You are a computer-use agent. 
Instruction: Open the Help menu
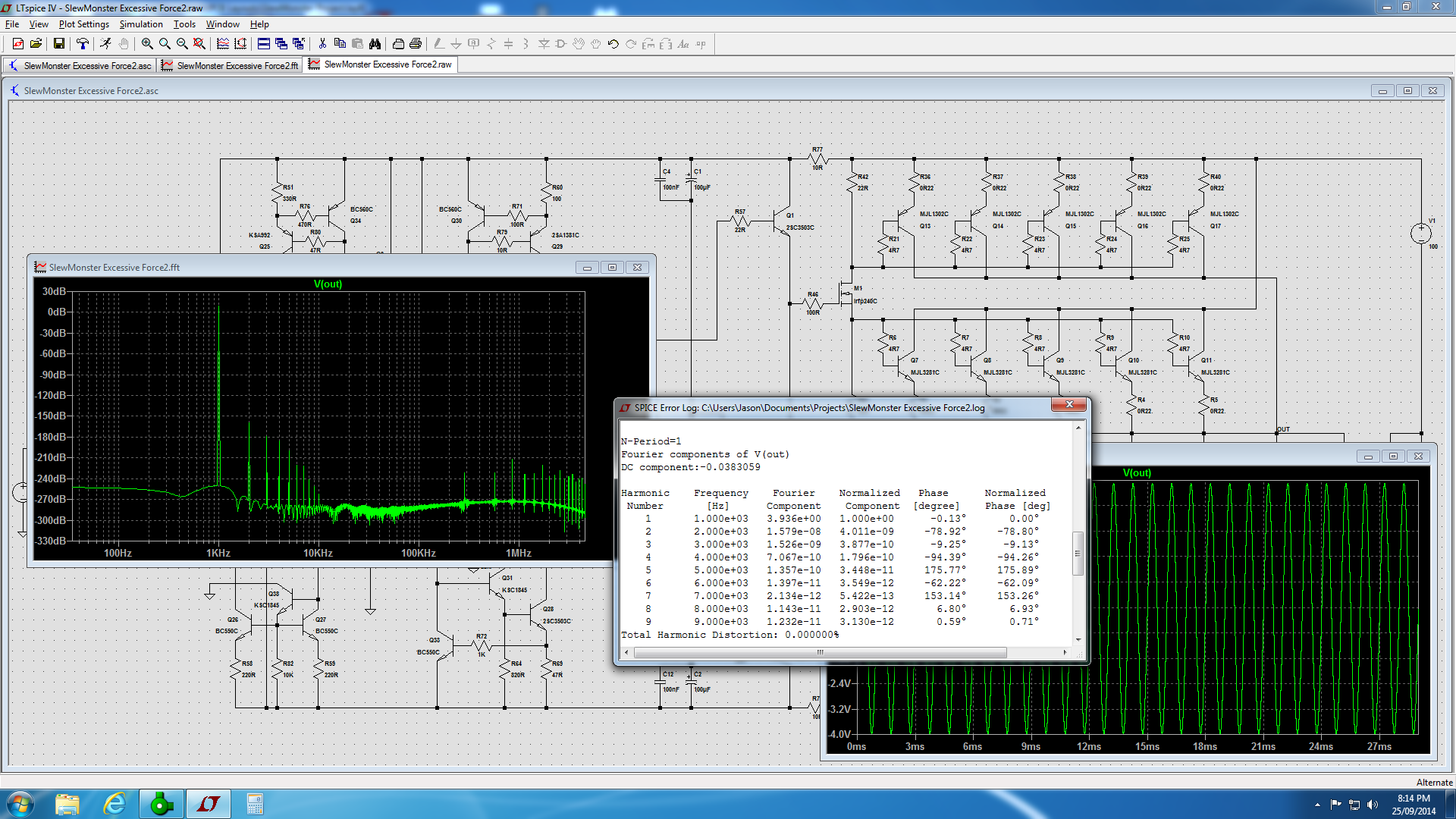point(259,24)
